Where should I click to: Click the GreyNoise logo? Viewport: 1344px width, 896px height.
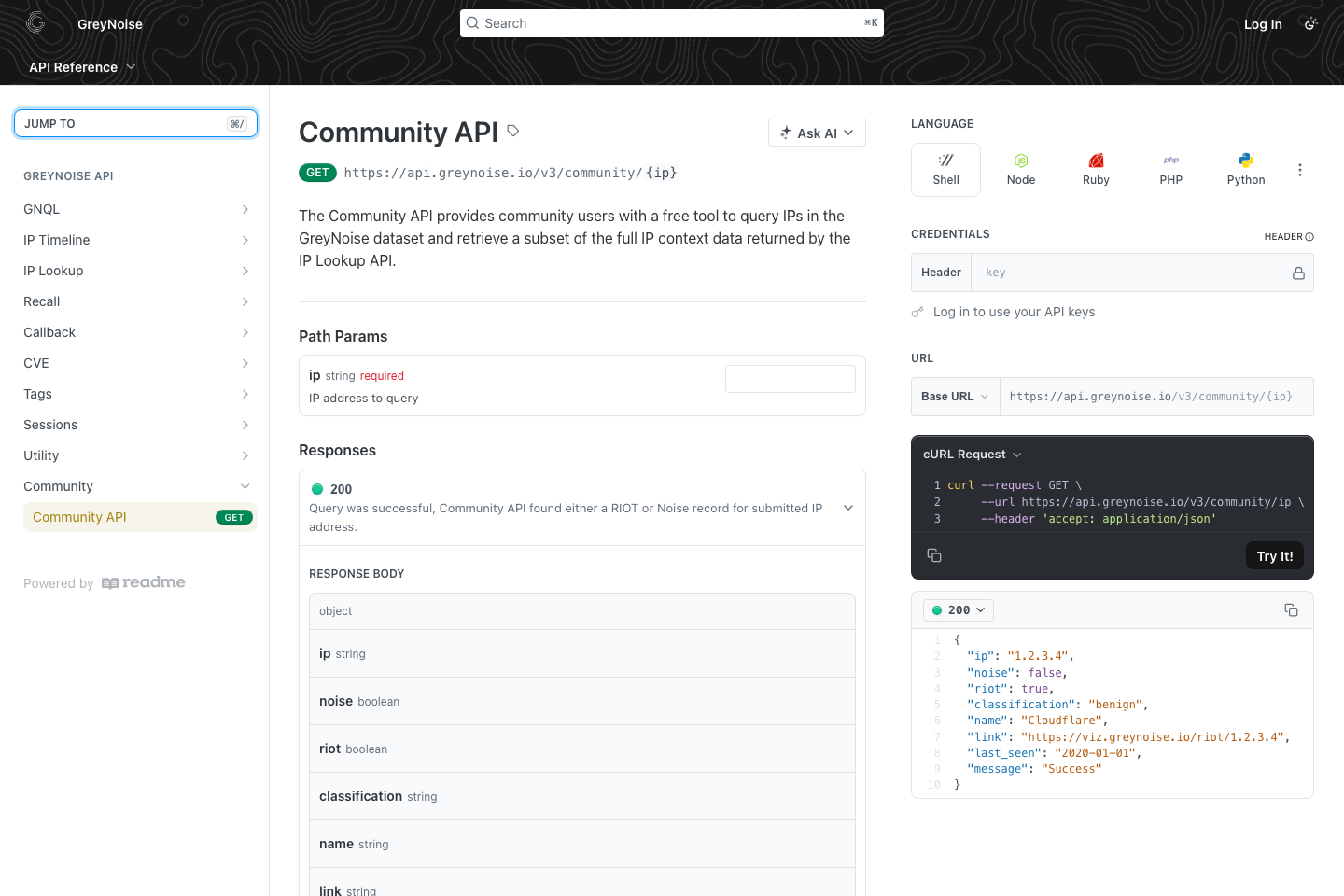click(35, 23)
